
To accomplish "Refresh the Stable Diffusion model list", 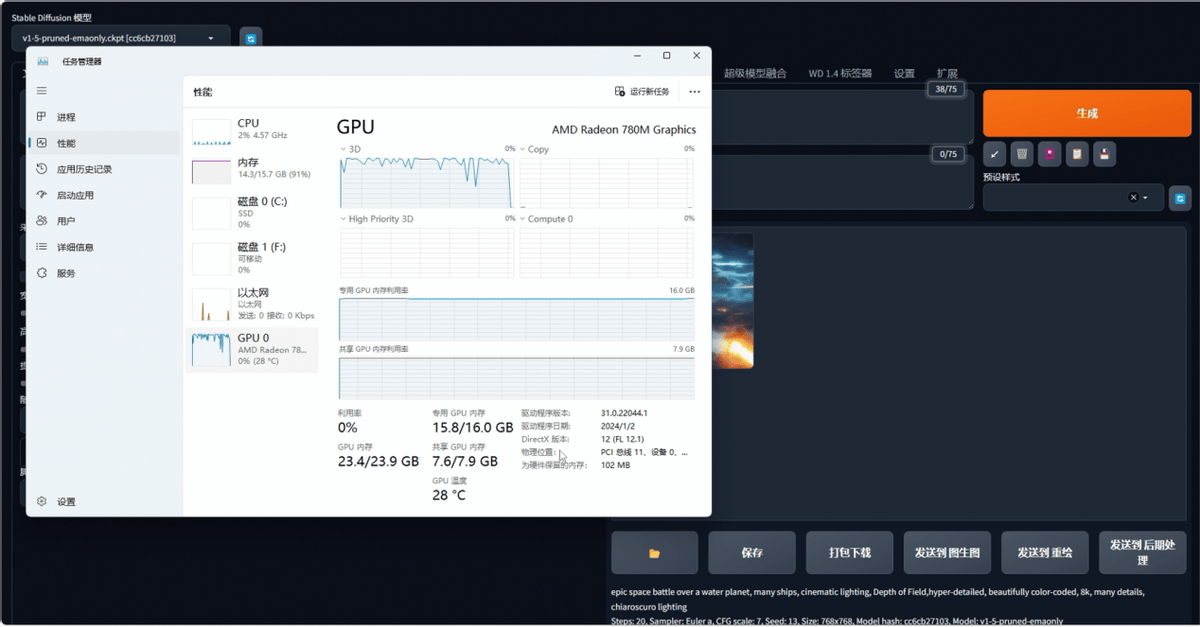I will tap(251, 39).
